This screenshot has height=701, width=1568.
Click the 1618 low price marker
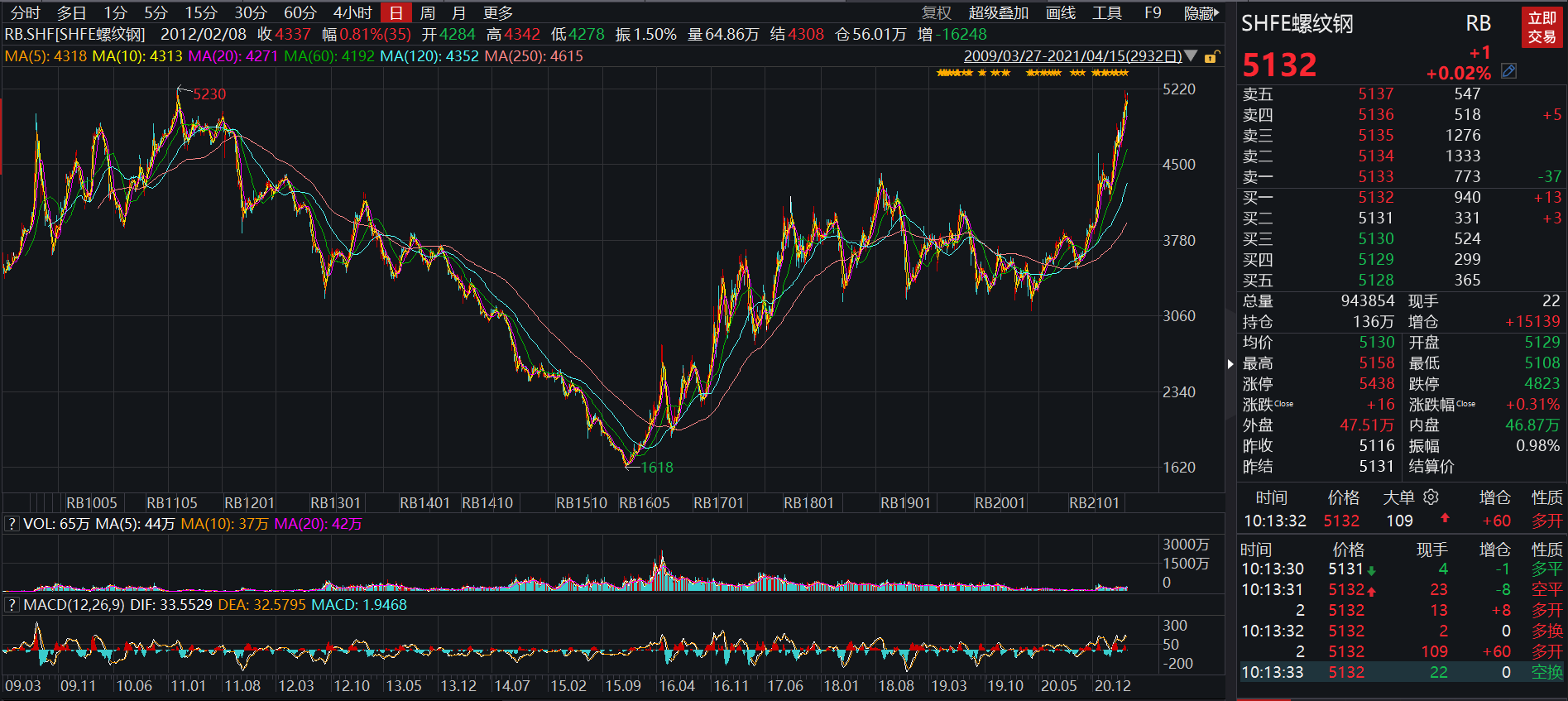point(657,467)
